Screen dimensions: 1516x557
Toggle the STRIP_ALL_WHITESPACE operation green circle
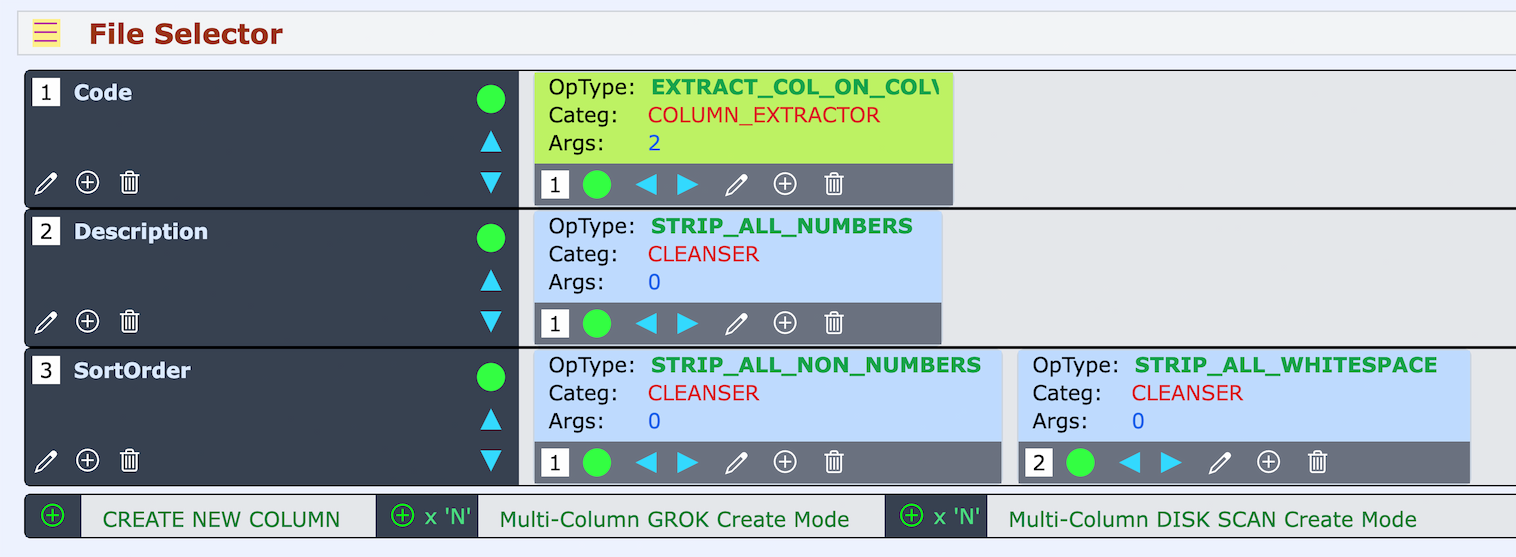[x=1081, y=462]
